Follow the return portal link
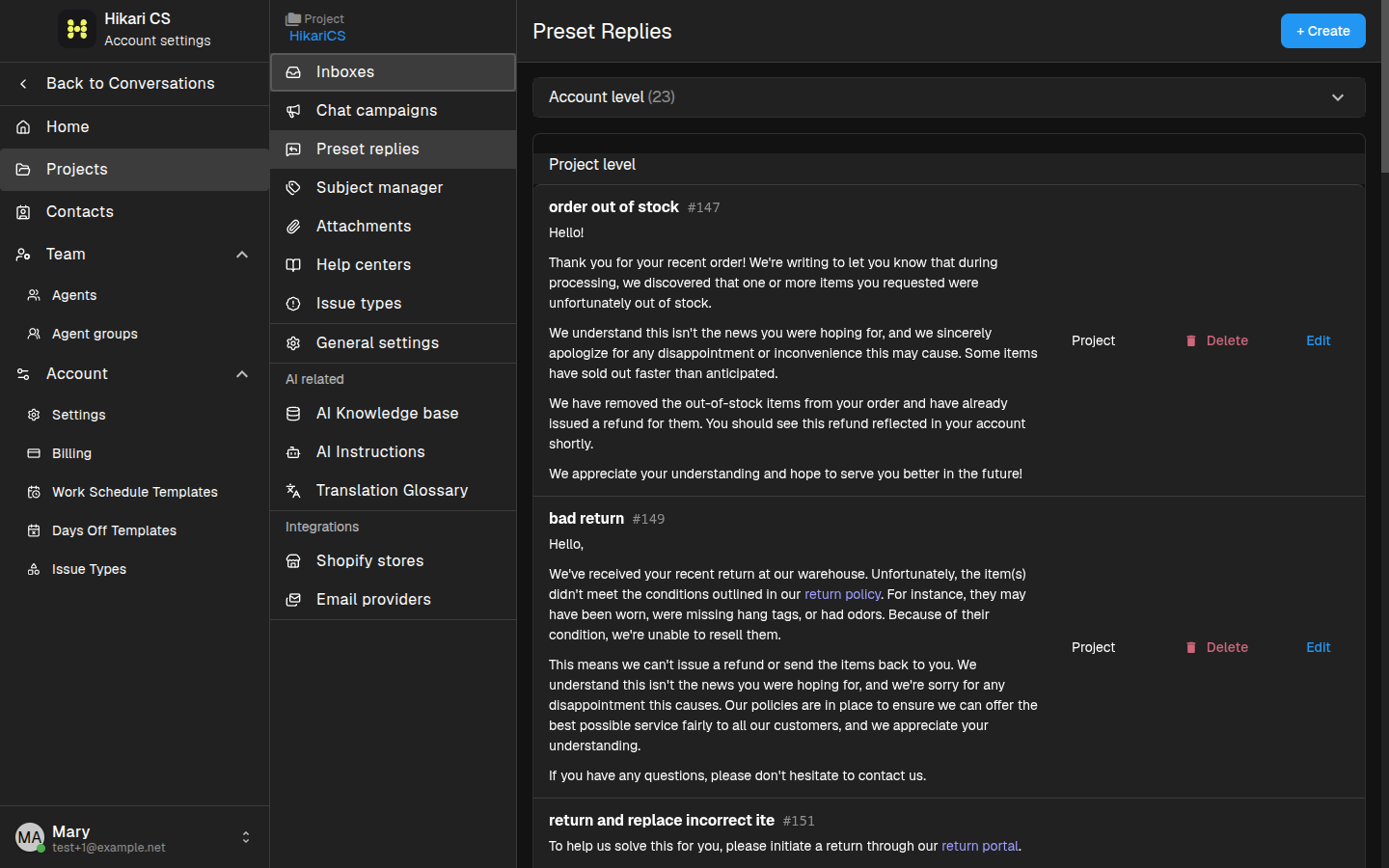Screen dimensions: 1389x868 point(980,846)
